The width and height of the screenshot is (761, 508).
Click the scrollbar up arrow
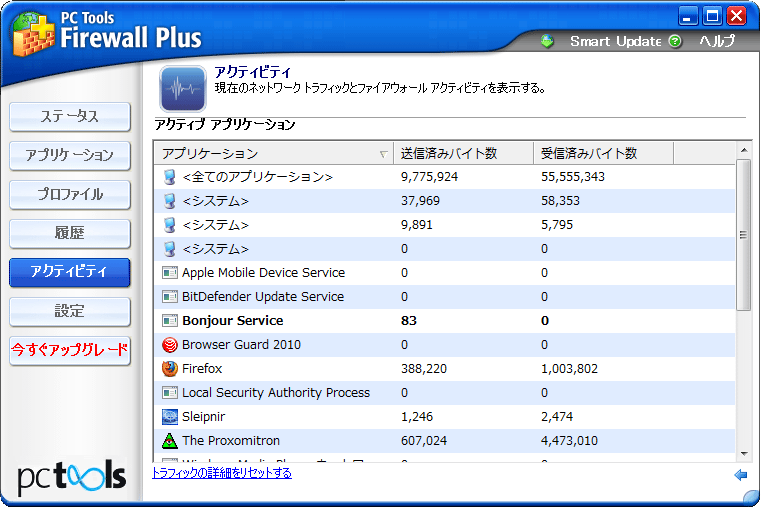pyautogui.click(x=744, y=150)
